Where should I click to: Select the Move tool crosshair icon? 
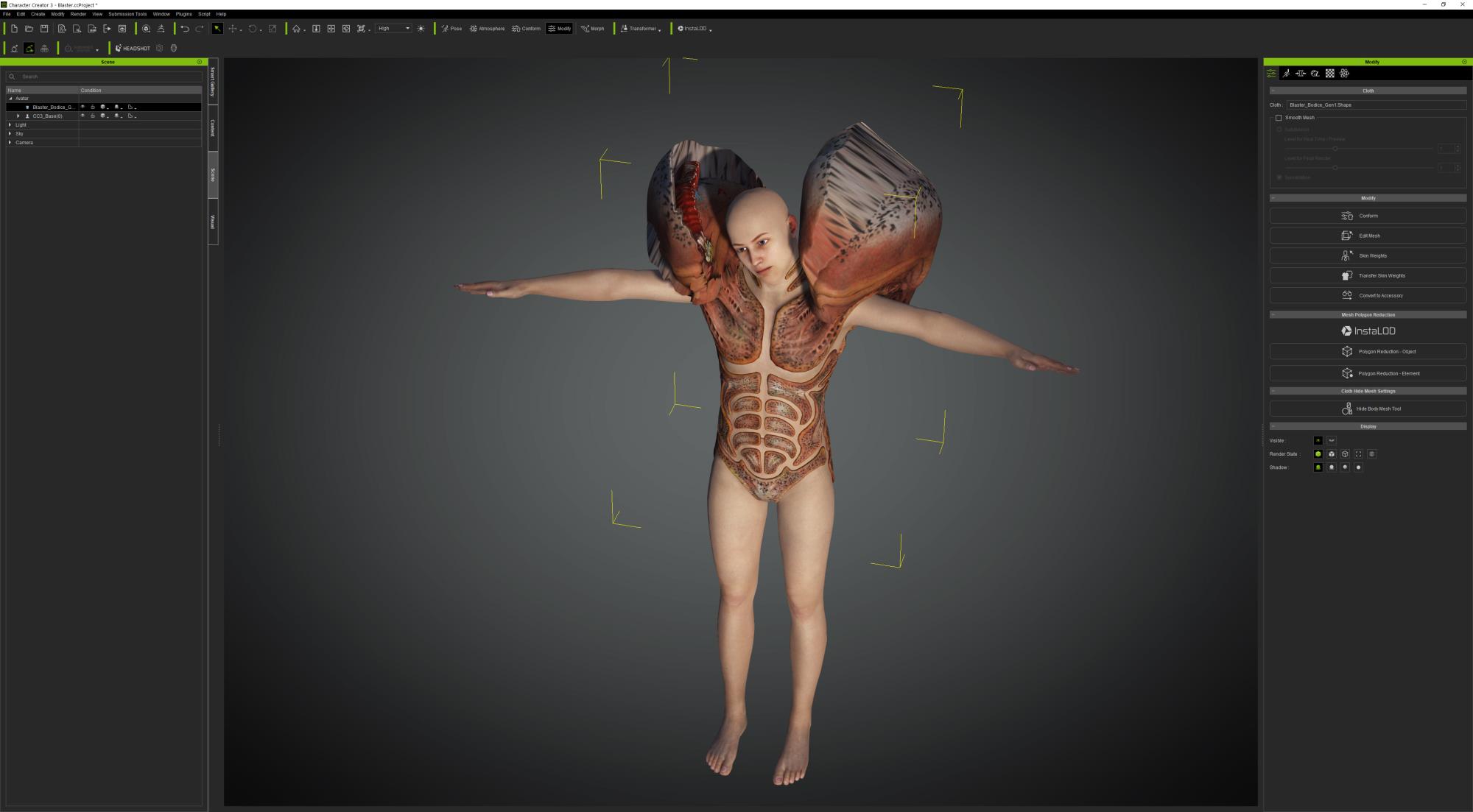(x=233, y=29)
